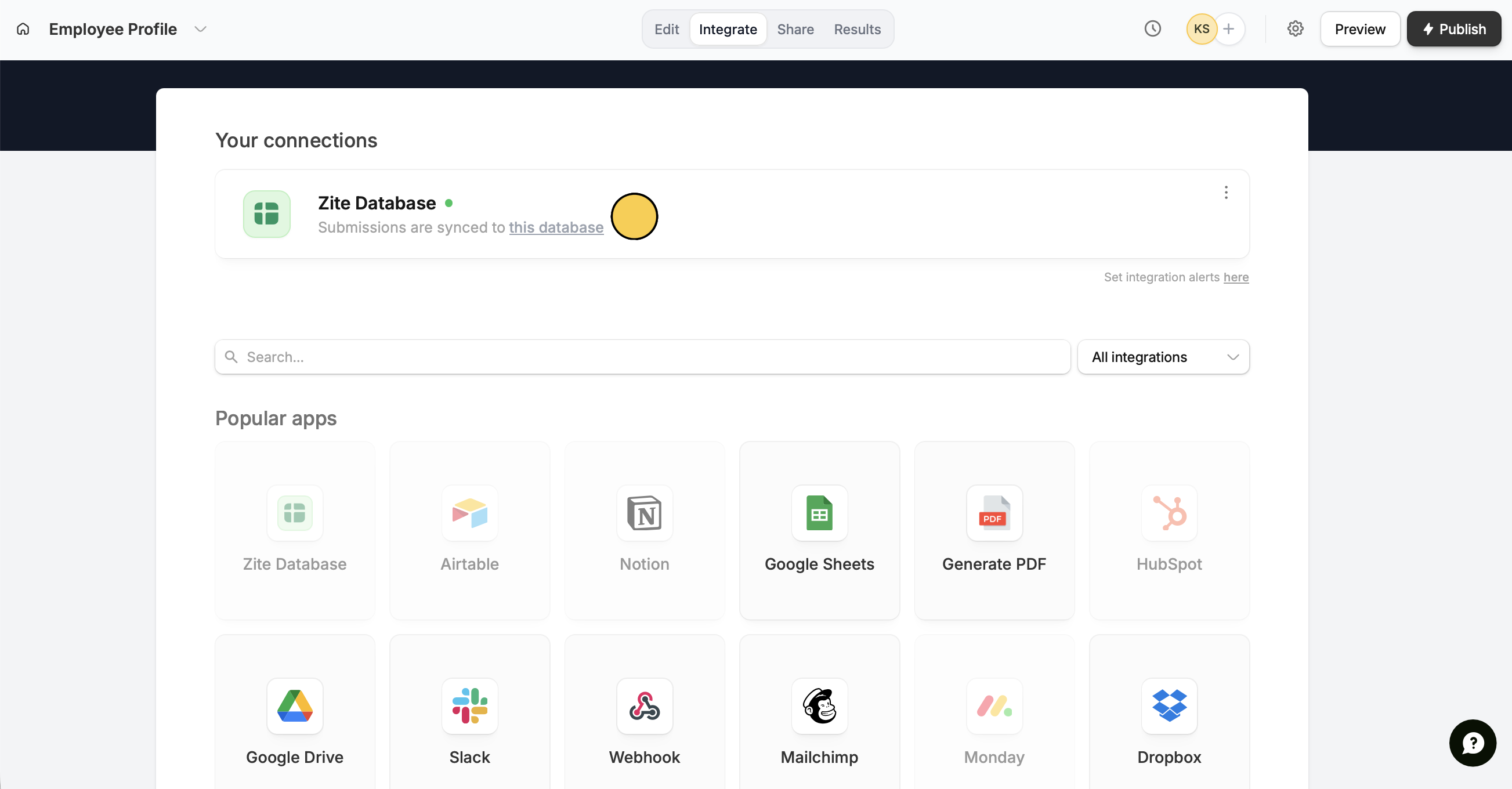Open Zite Database connection options menu

tap(1225, 193)
